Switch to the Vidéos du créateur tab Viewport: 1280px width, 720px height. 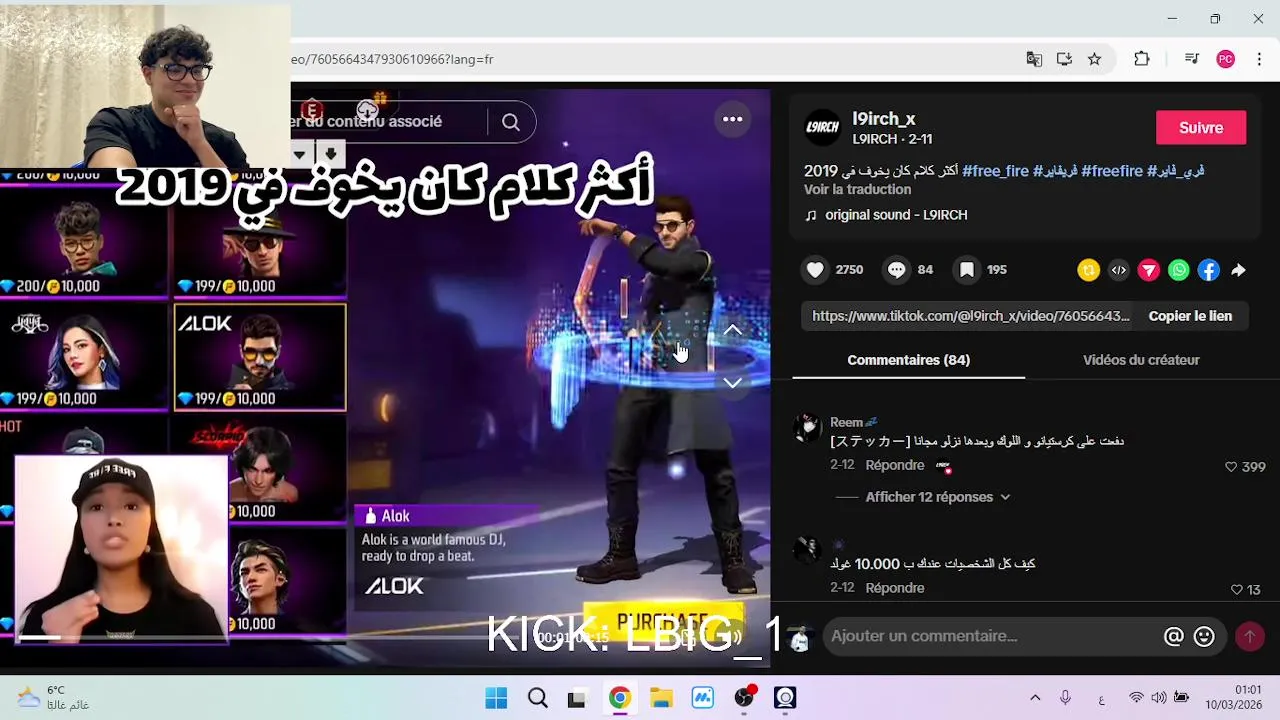pyautogui.click(x=1141, y=360)
